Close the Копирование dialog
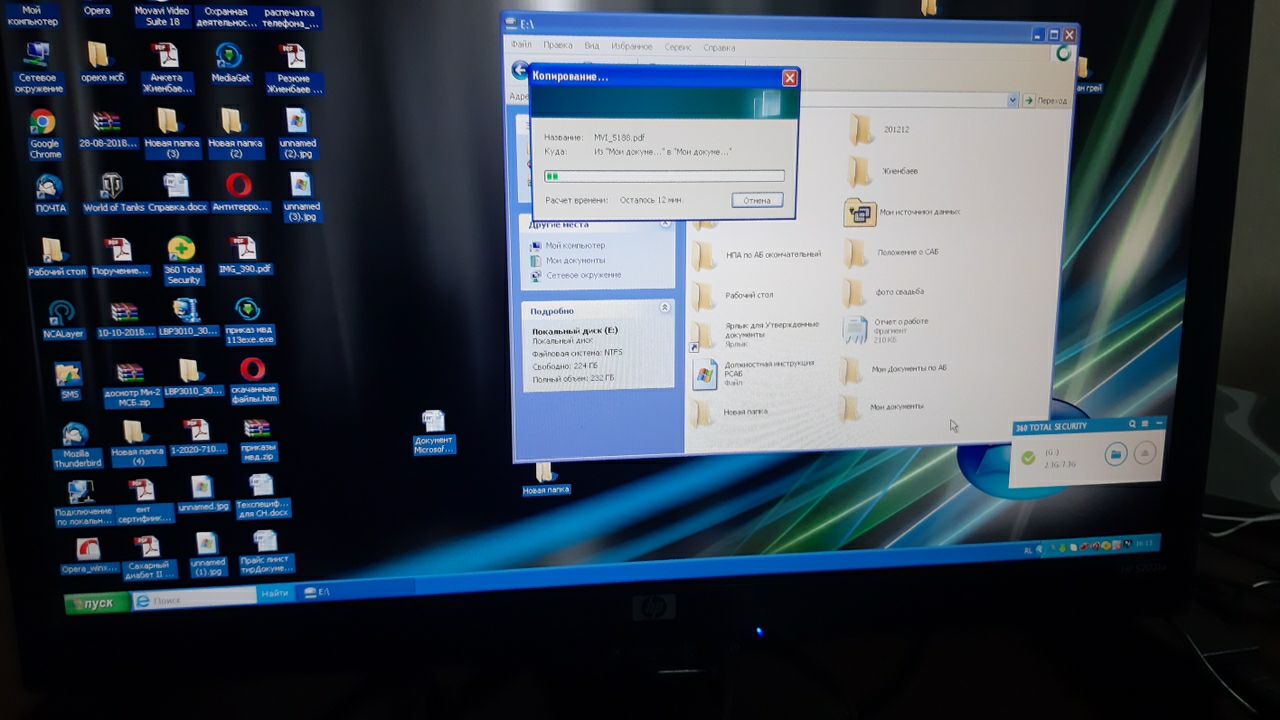 789,77
